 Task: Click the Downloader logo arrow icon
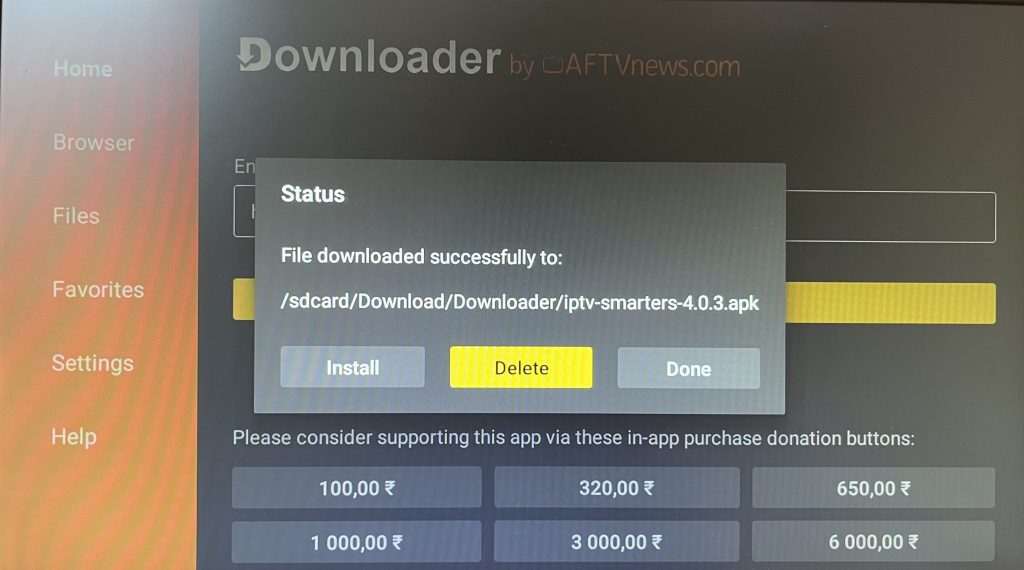pos(254,54)
